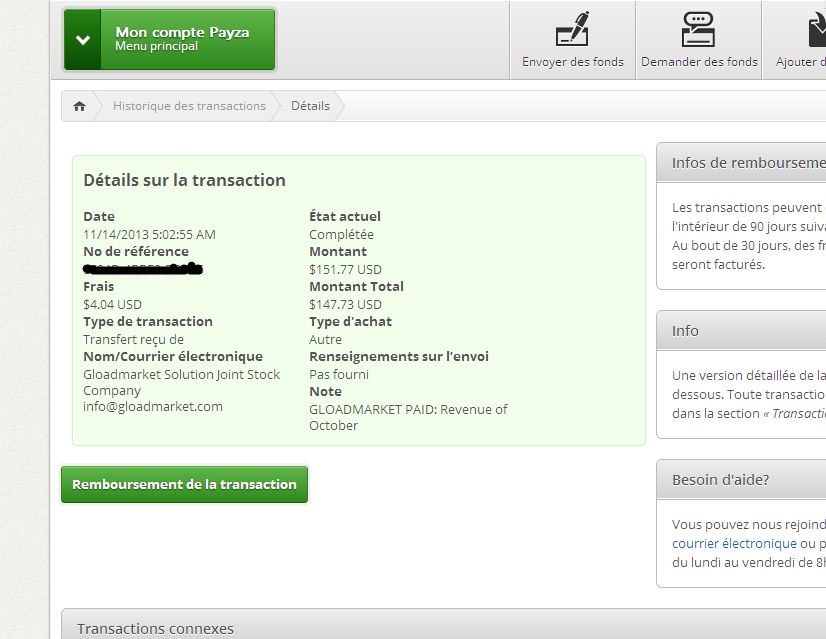This screenshot has height=639, width=826.
Task: Go to home via breadcrumb house icon
Action: click(80, 106)
